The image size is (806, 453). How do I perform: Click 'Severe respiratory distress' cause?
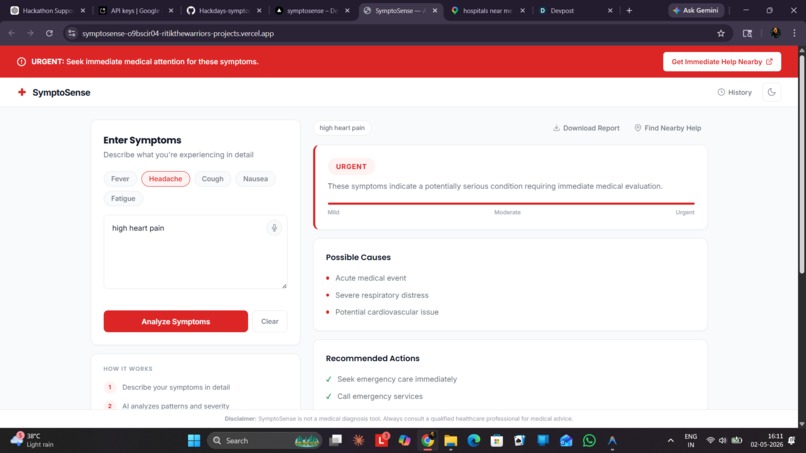pos(381,295)
